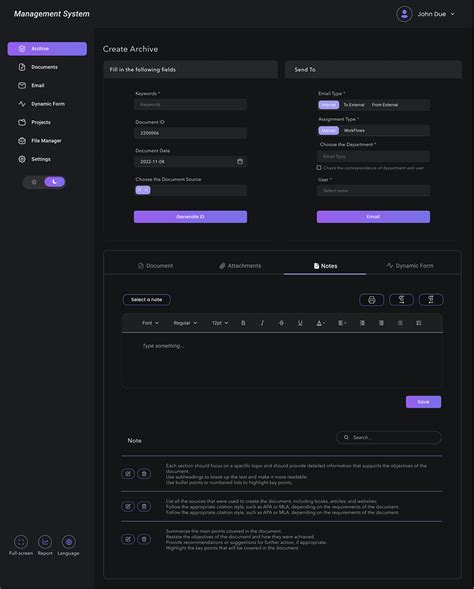Image resolution: width=474 pixels, height=589 pixels.
Task: Toggle italic formatting in note editor
Action: coord(262,323)
